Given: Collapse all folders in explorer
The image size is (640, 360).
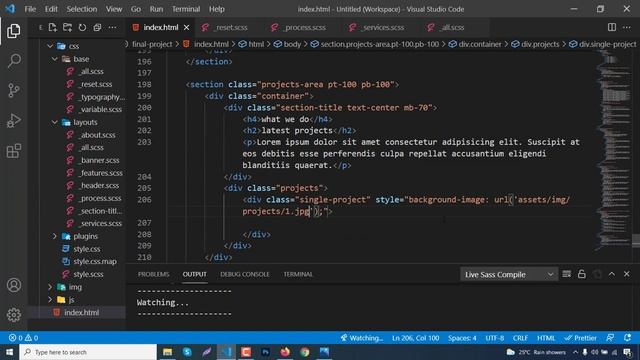Looking at the screenshot, I should (x=97, y=27).
